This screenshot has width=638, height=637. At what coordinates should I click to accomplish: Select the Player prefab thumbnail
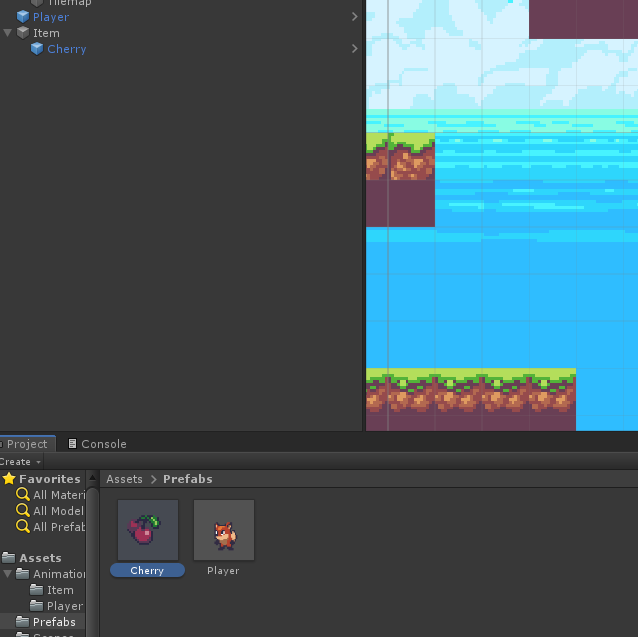[224, 530]
